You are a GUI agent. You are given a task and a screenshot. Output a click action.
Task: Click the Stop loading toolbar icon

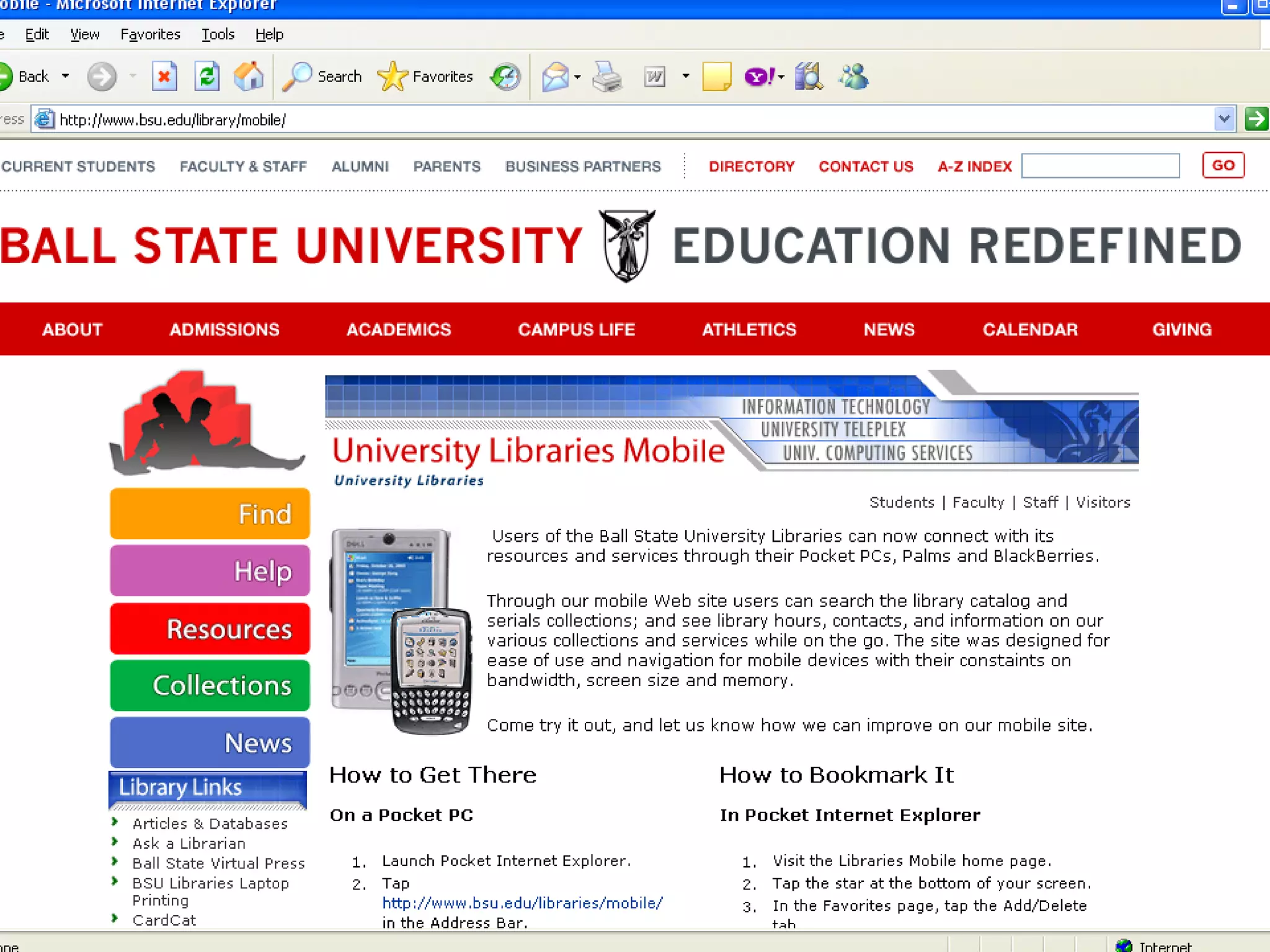(x=164, y=77)
